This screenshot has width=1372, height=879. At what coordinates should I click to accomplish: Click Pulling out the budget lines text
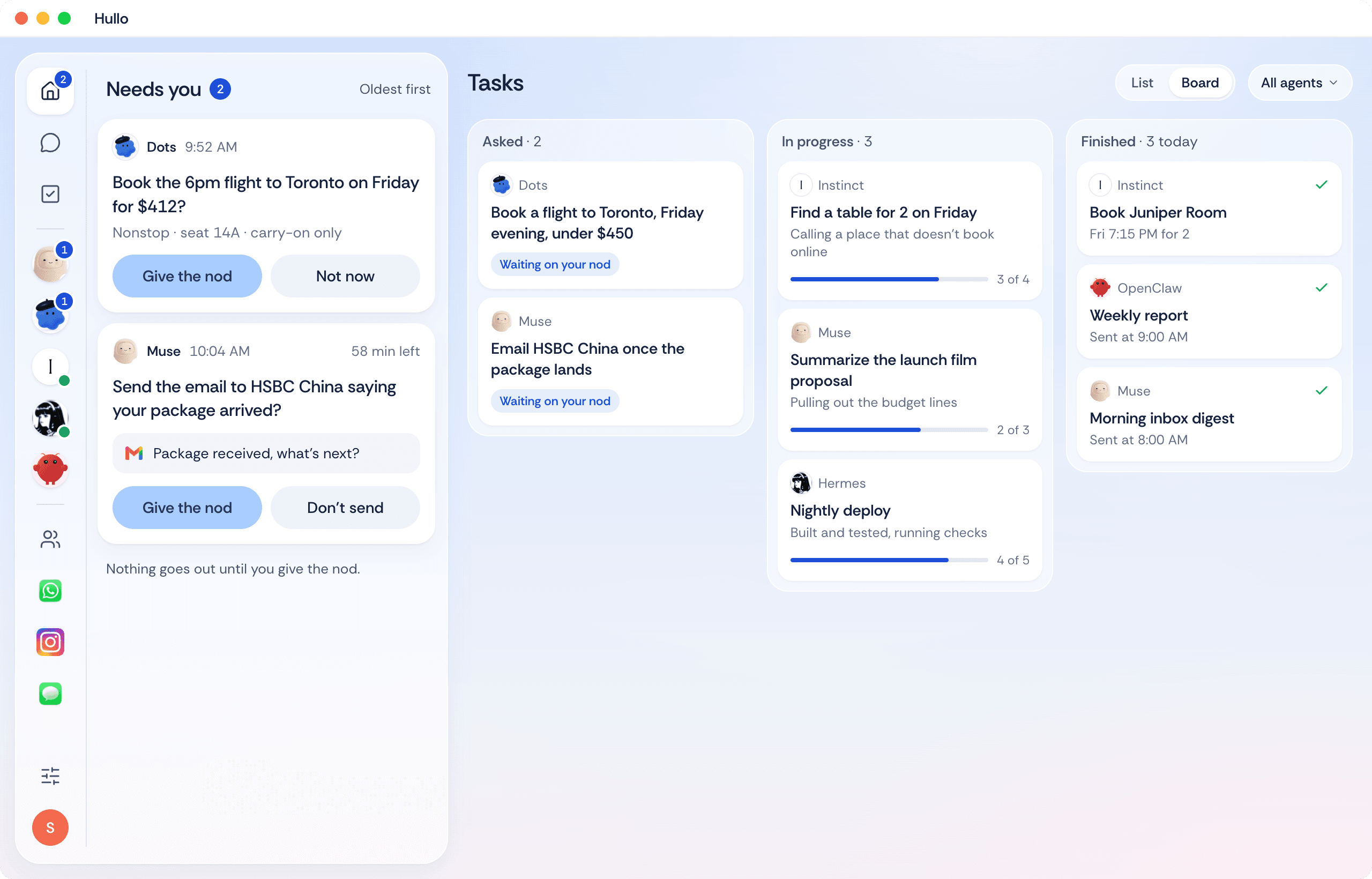tap(873, 403)
